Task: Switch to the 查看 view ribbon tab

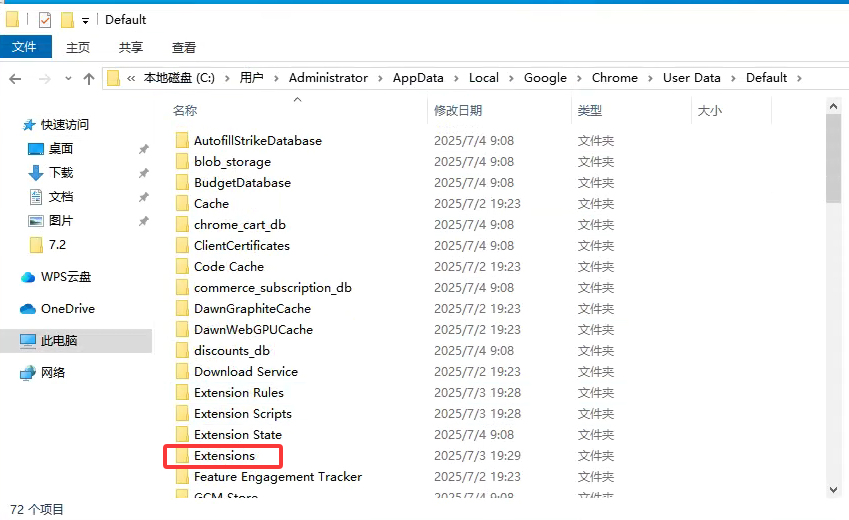Action: tap(184, 47)
